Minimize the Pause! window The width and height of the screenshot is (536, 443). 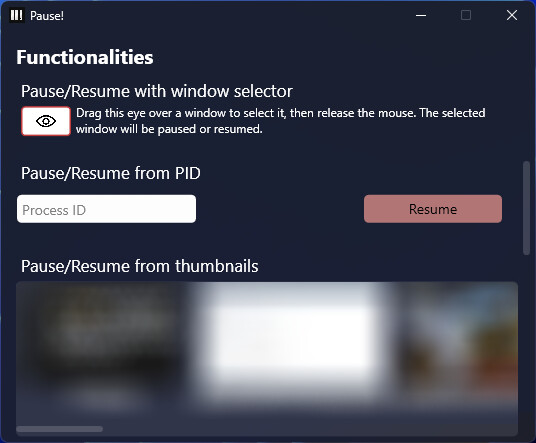click(x=421, y=15)
